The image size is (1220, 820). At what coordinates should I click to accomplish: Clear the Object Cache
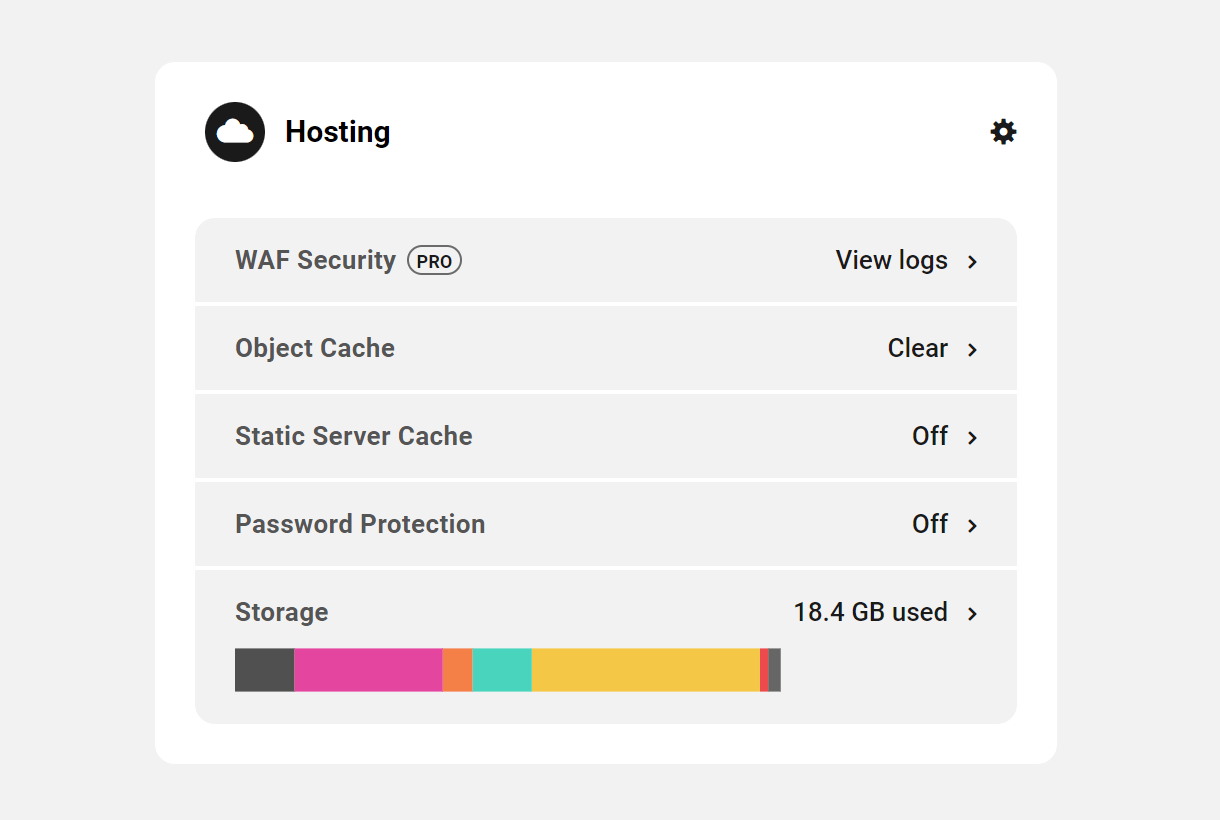point(916,348)
